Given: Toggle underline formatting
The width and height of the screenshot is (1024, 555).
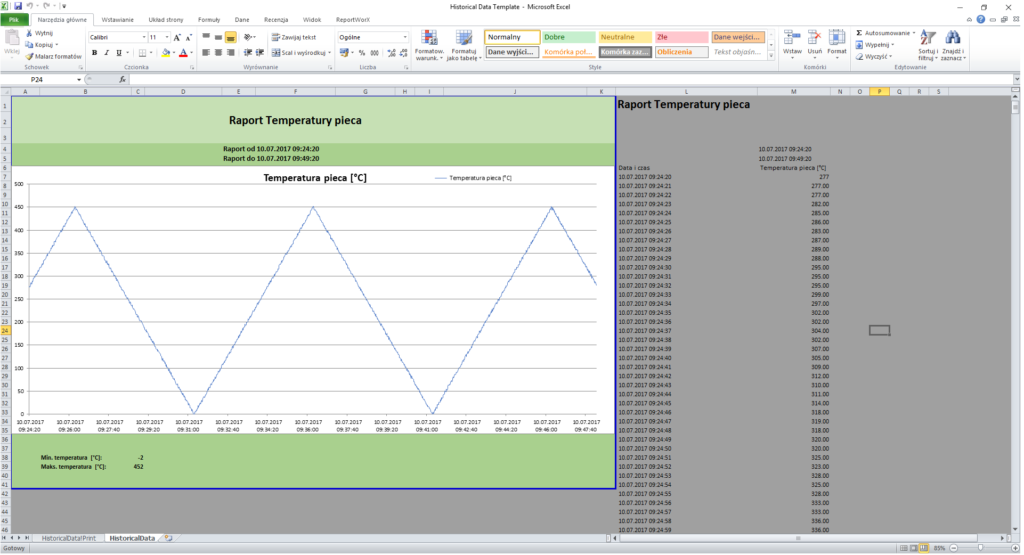Looking at the screenshot, I should (118, 53).
